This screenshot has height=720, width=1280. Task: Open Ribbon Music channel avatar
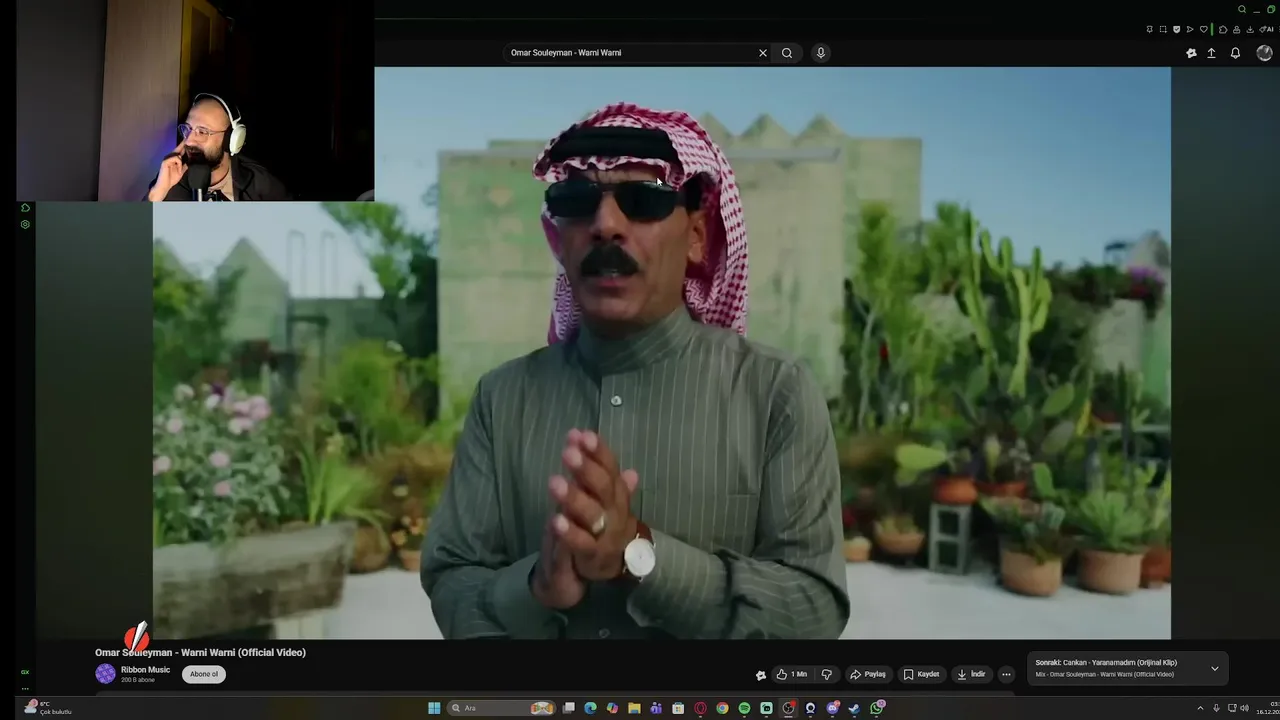(105, 674)
